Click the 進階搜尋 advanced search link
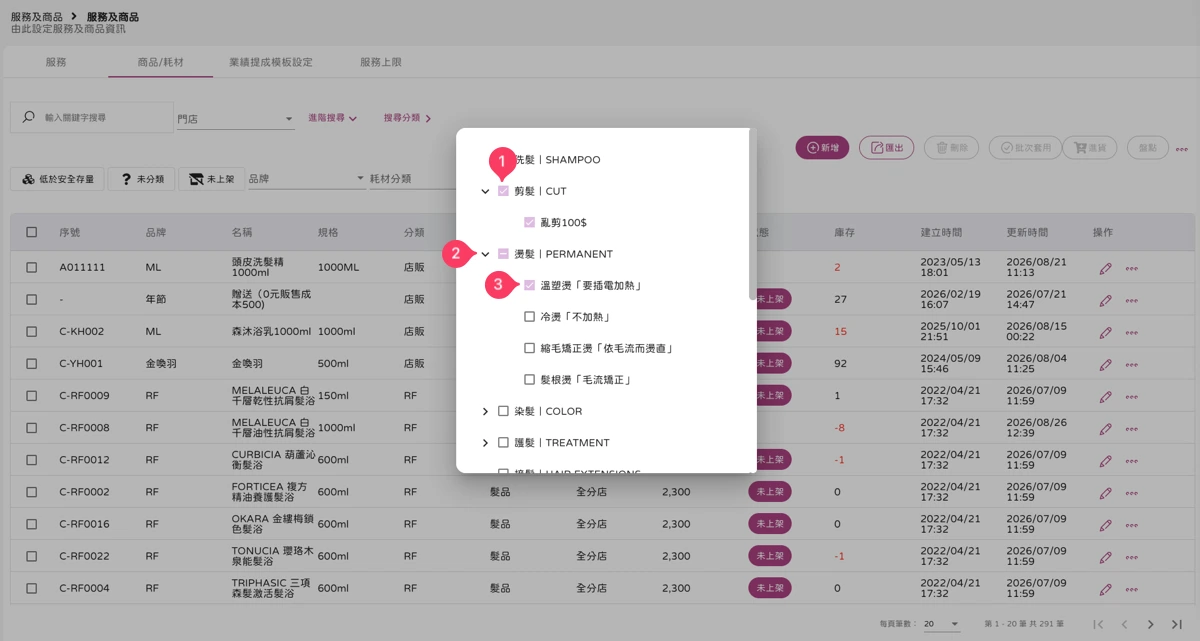The image size is (1200, 641). tap(333, 118)
